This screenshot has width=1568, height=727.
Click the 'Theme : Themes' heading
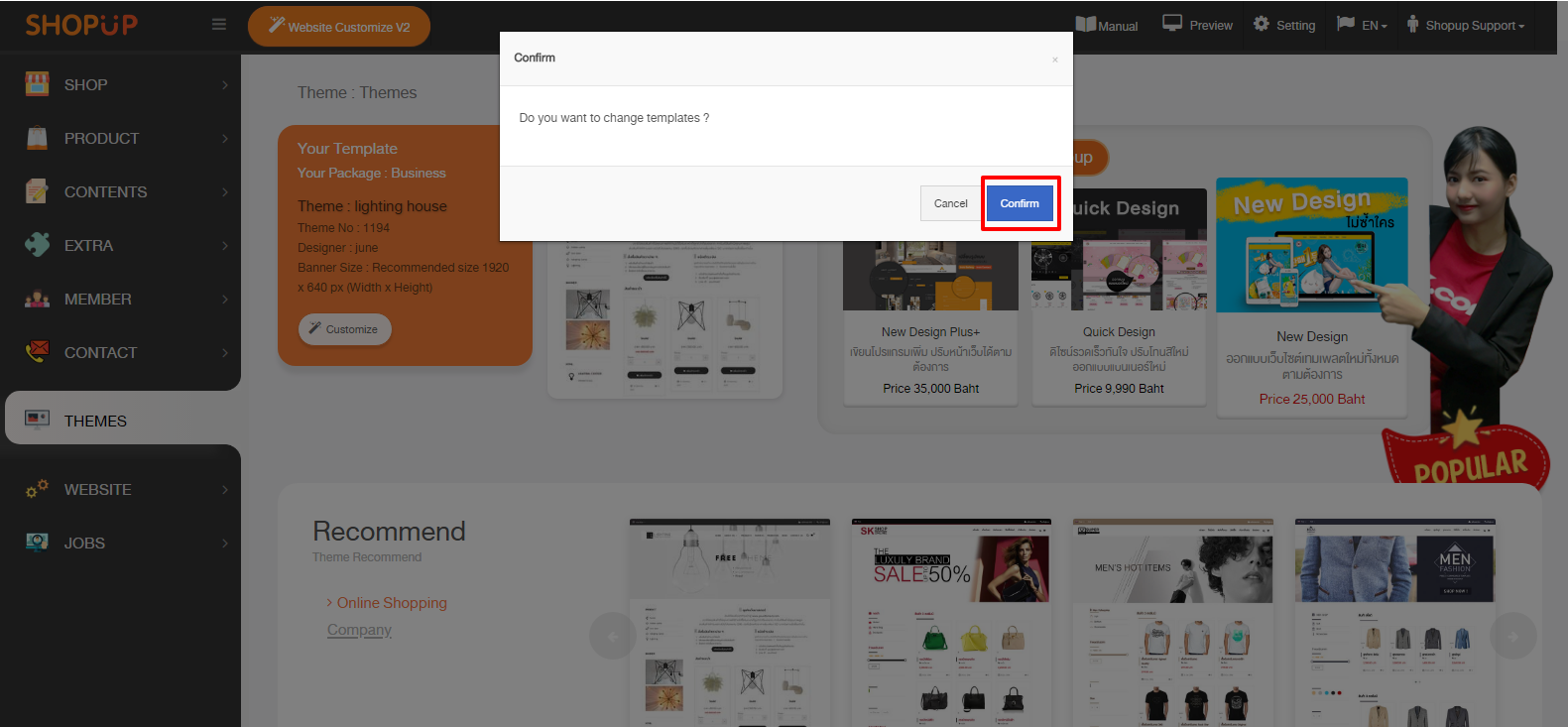[357, 92]
